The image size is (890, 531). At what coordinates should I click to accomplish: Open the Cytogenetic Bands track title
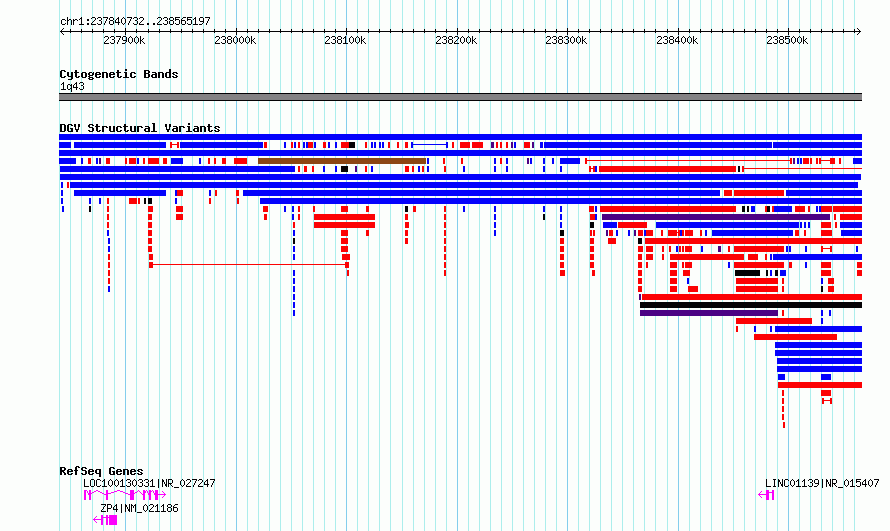click(x=119, y=74)
